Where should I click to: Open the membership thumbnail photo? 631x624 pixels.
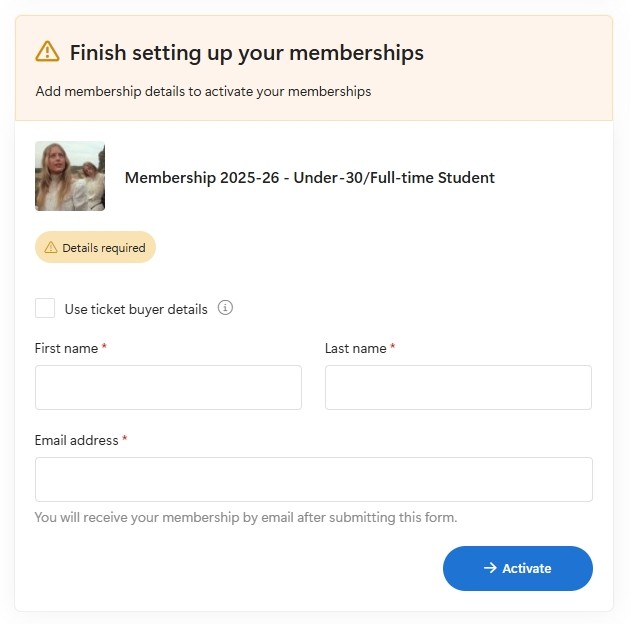click(x=70, y=176)
